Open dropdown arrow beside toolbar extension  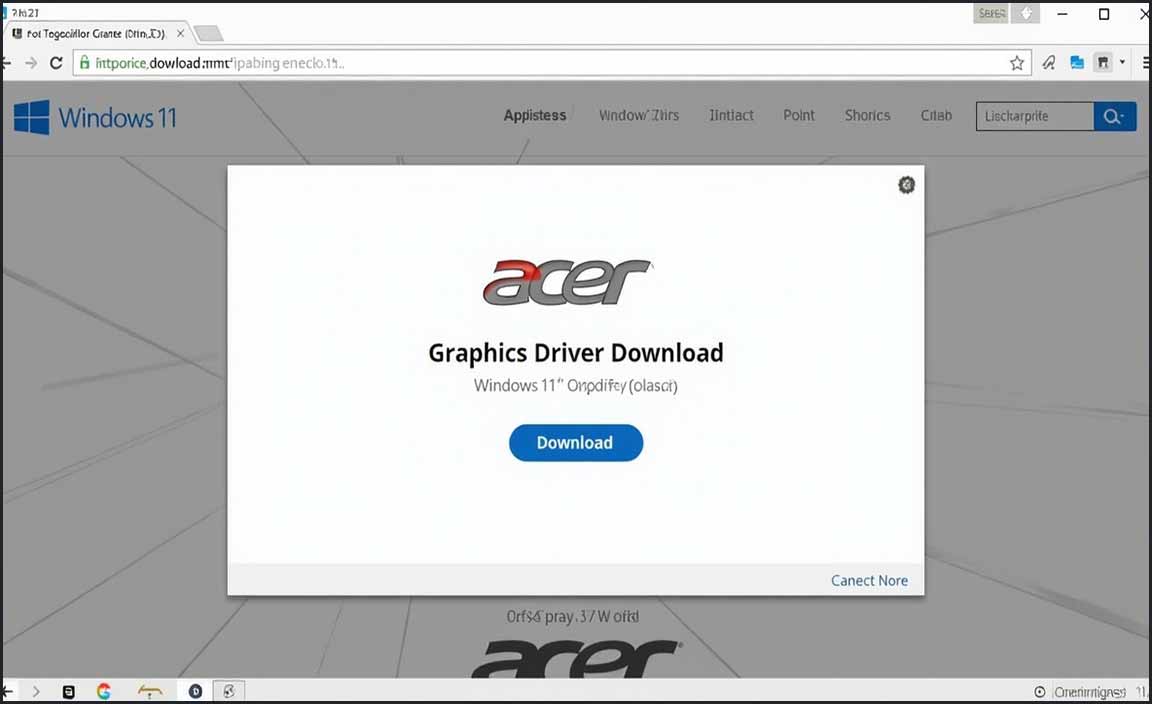(x=1122, y=63)
